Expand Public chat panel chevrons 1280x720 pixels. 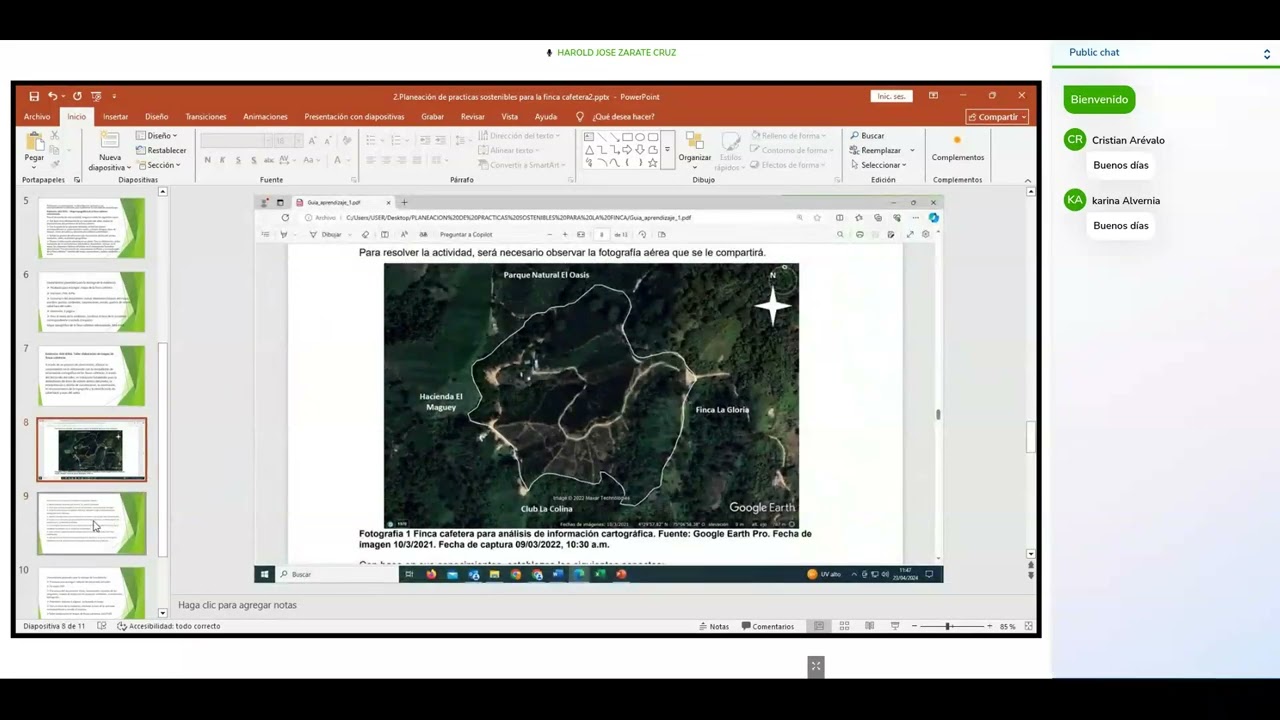click(1267, 53)
